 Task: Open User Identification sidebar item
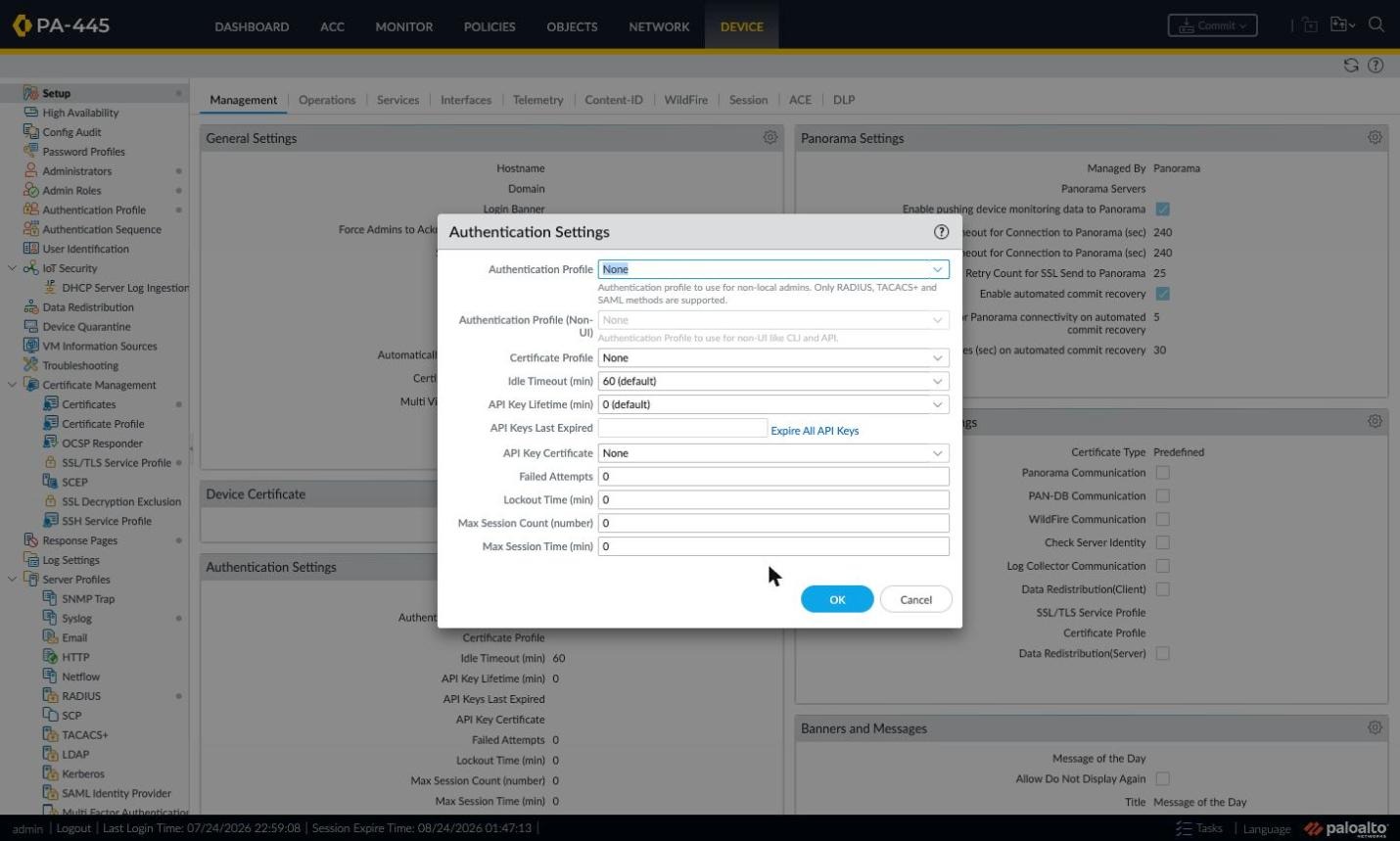coord(85,249)
